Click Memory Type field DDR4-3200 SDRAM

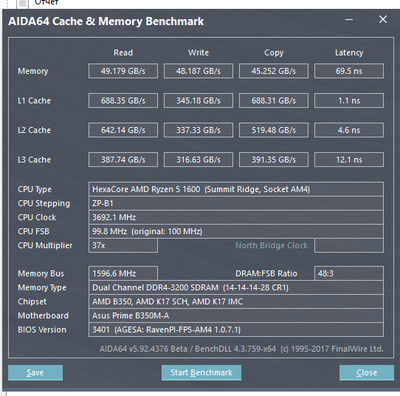point(236,288)
